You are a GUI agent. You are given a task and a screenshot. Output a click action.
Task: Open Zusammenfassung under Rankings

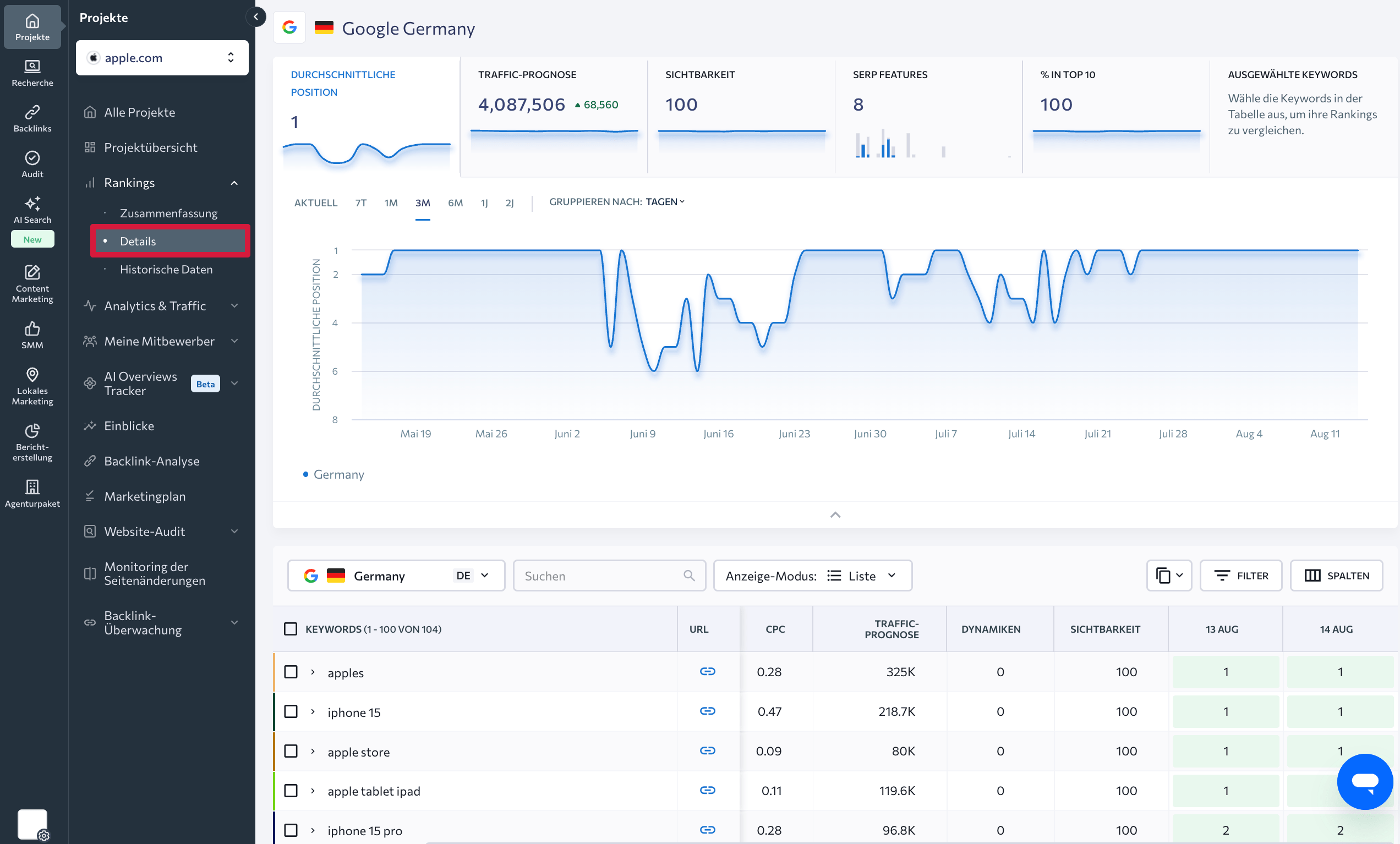[169, 213]
